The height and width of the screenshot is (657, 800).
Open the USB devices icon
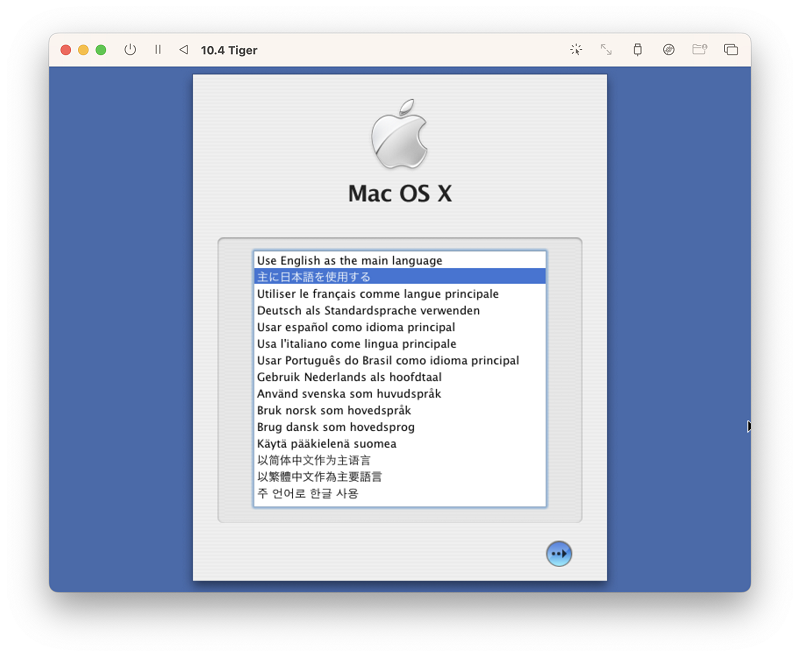point(637,49)
